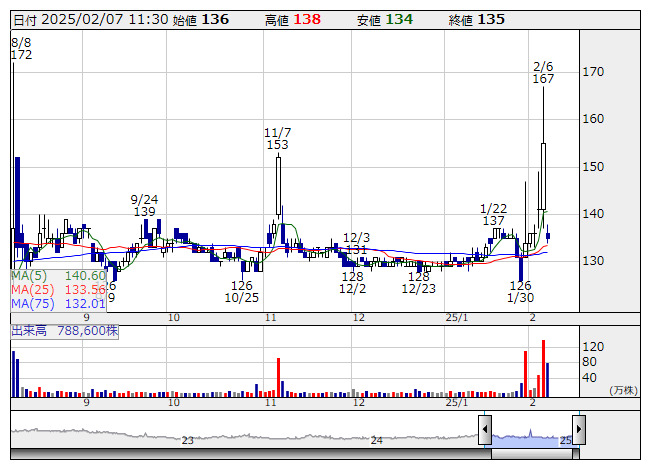Viewport: 653px width, 470px height.
Task: Click the 170 price axis label
Action: (x=593, y=72)
